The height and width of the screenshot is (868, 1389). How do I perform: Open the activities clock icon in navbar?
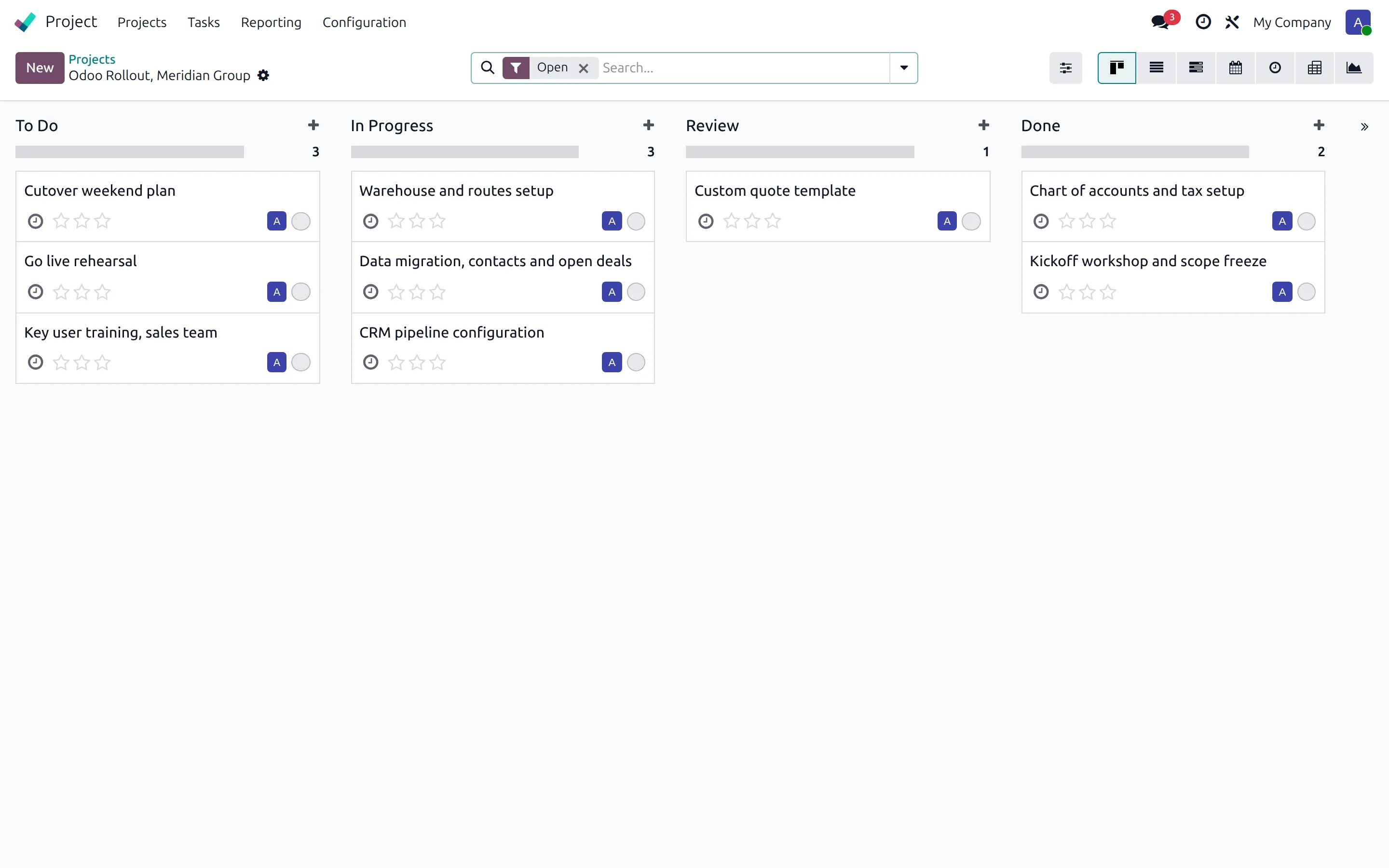[x=1203, y=22]
